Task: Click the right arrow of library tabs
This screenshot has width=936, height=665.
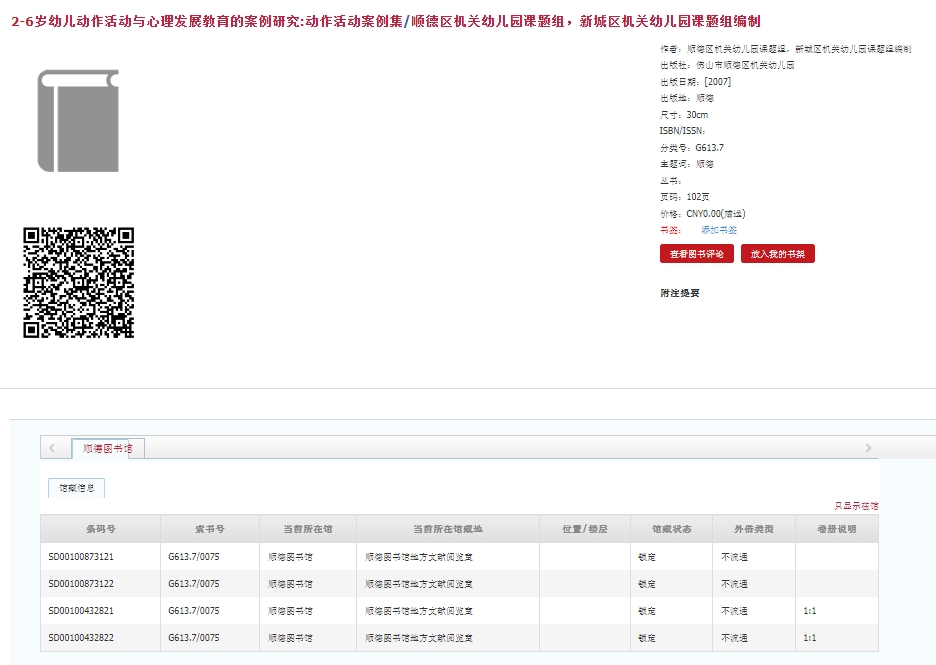Action: click(868, 448)
